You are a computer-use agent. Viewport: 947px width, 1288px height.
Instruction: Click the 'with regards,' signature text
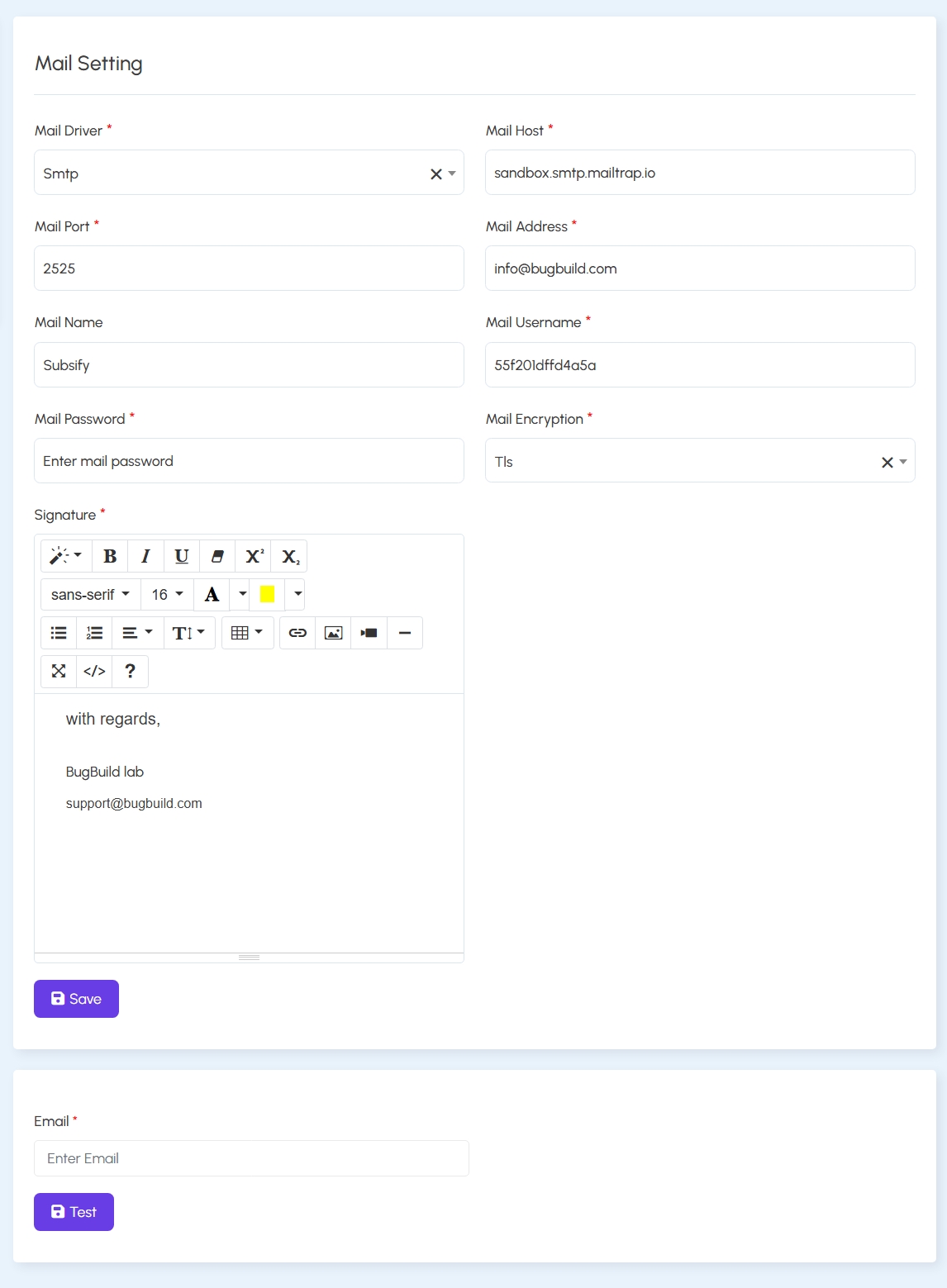coord(113,720)
